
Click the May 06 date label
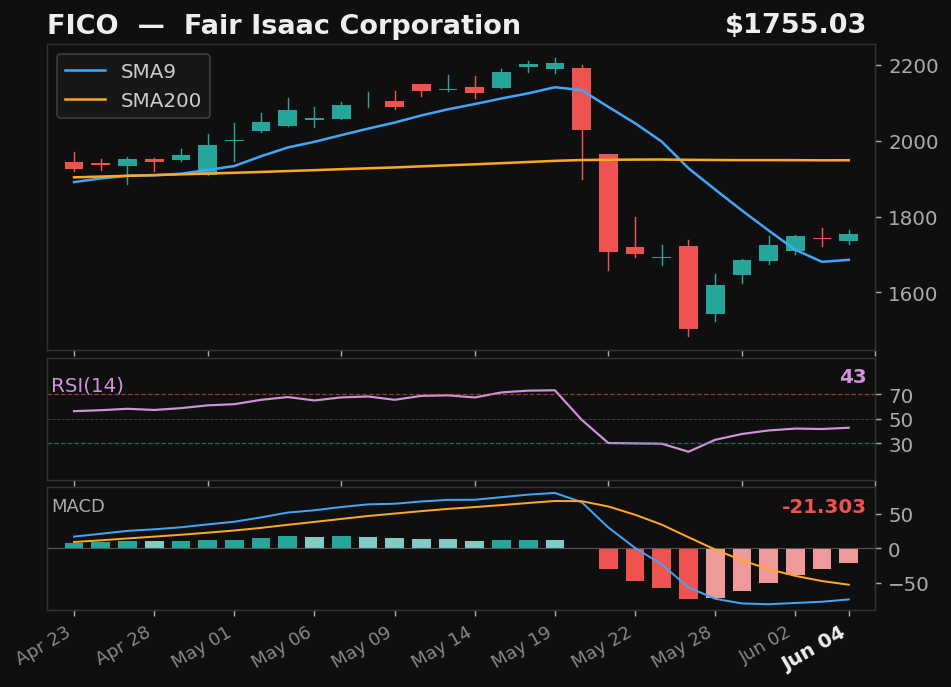point(282,647)
